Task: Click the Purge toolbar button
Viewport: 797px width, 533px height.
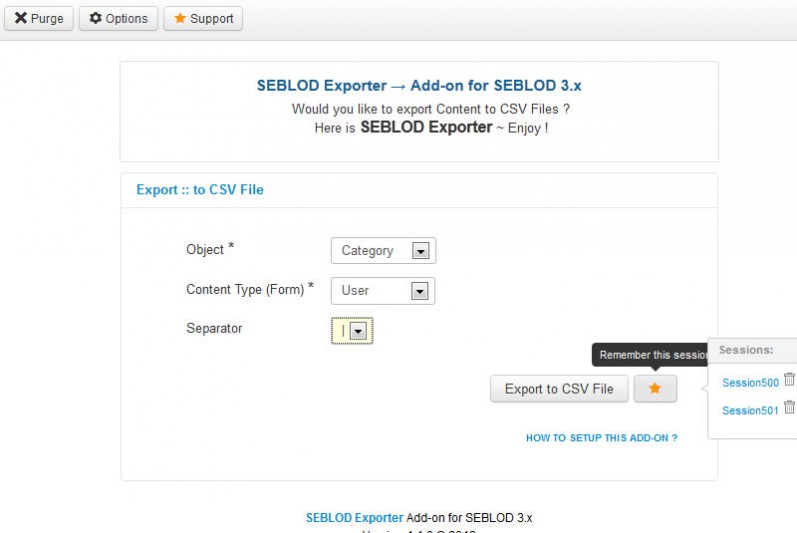Action: coord(39,18)
